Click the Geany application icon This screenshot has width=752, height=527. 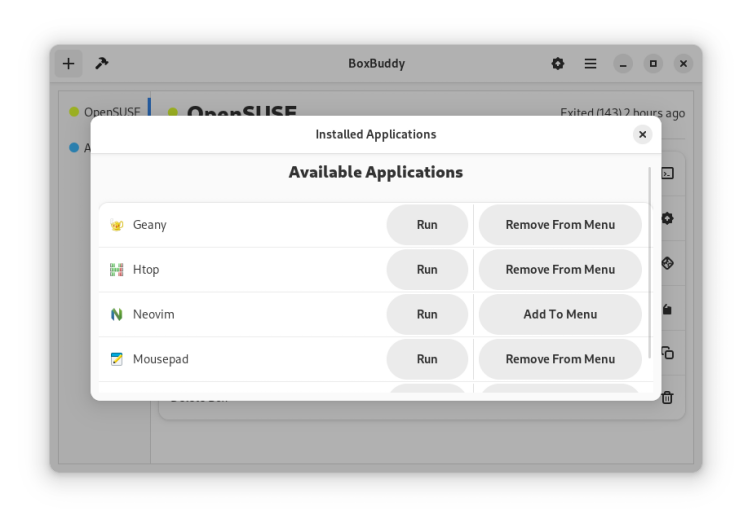(117, 225)
